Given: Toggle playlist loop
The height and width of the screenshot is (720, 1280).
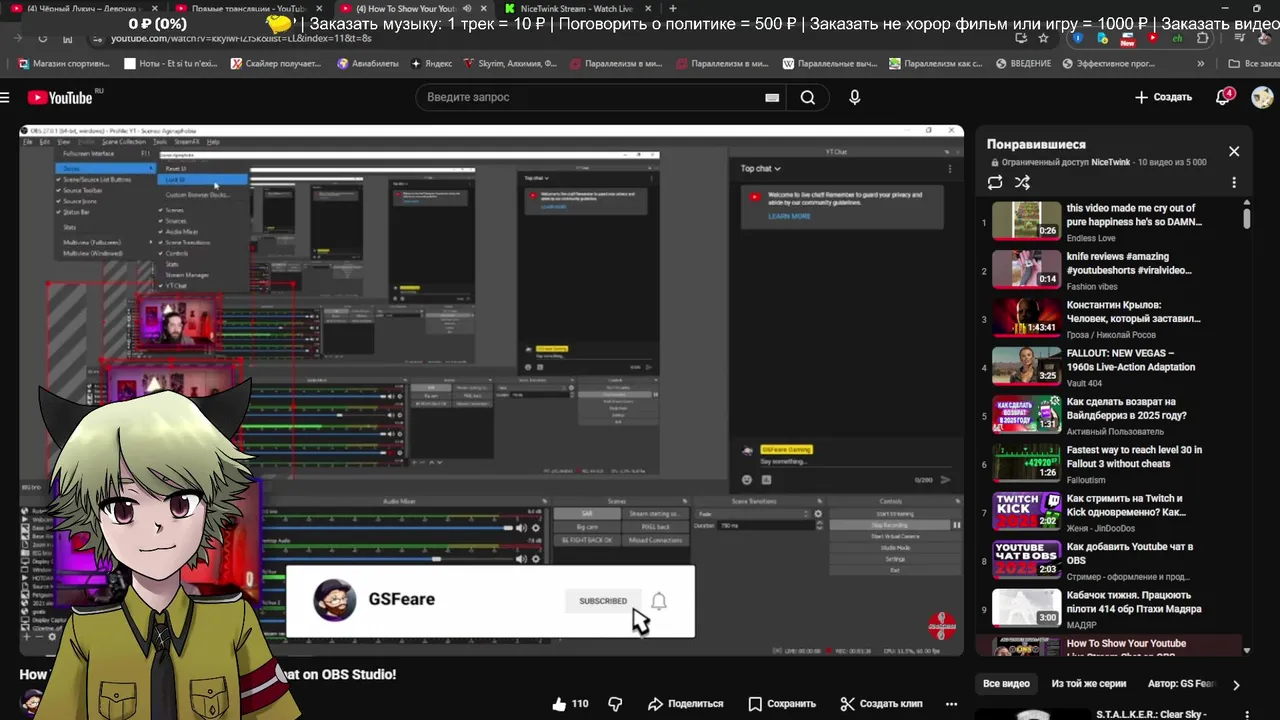Looking at the screenshot, I should 995,183.
